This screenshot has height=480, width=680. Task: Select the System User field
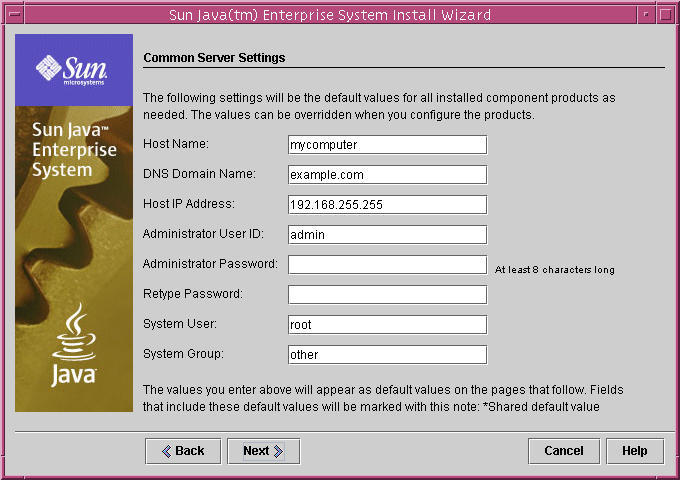point(387,325)
